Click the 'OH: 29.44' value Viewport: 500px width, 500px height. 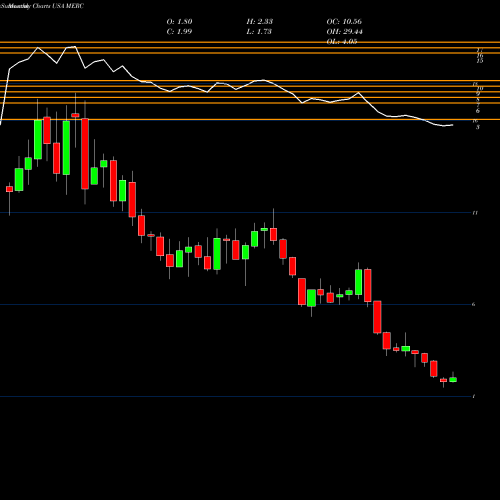(x=345, y=32)
